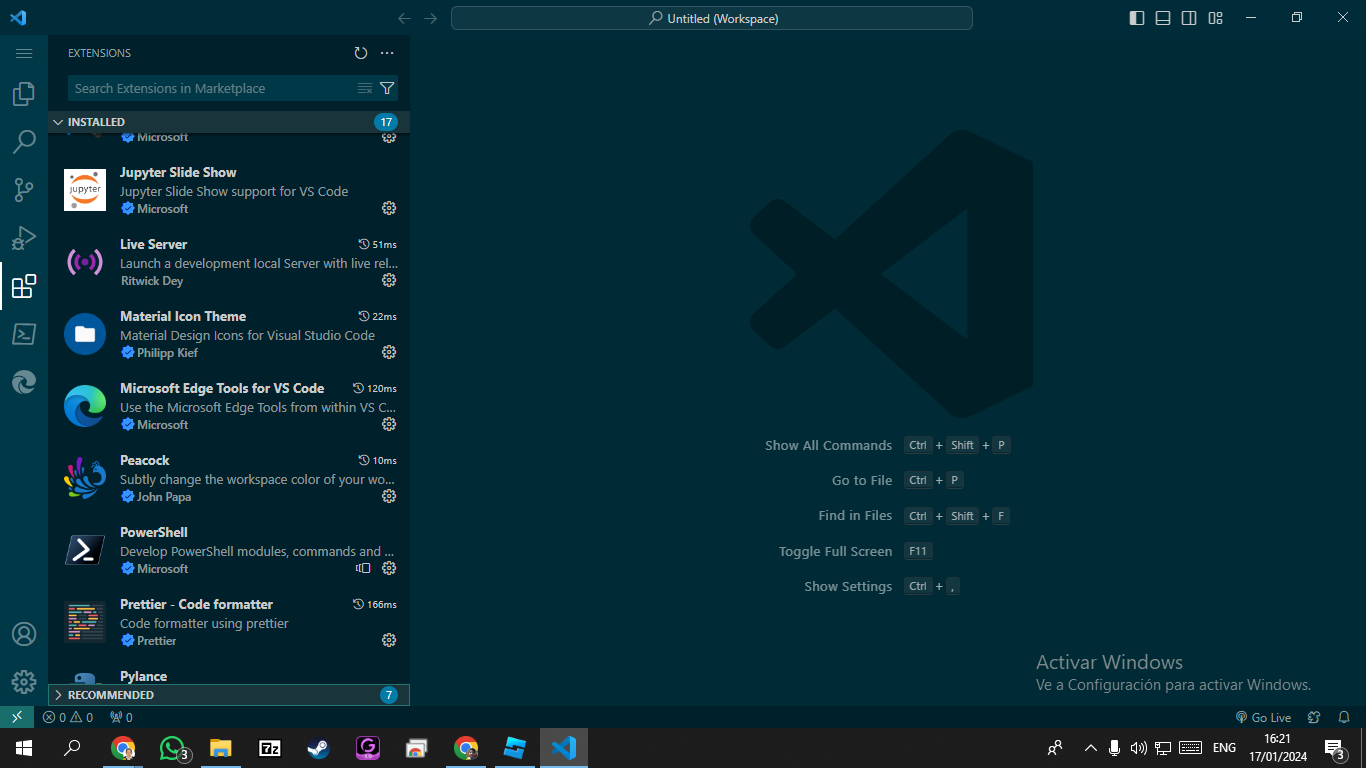Open manage gear for Live Server
Viewport: 1366px width, 768px height.
click(x=389, y=280)
